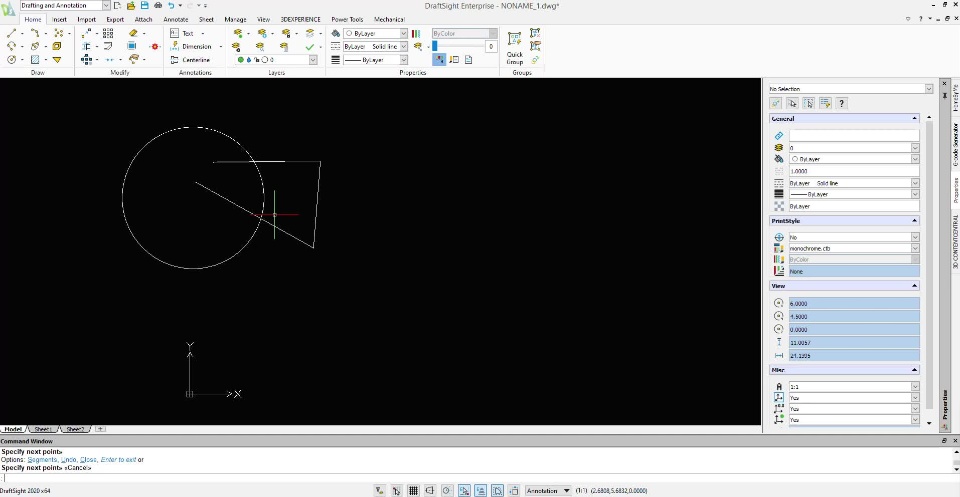Click the Enter to exit link in command window
960x497 pixels.
coord(118,460)
